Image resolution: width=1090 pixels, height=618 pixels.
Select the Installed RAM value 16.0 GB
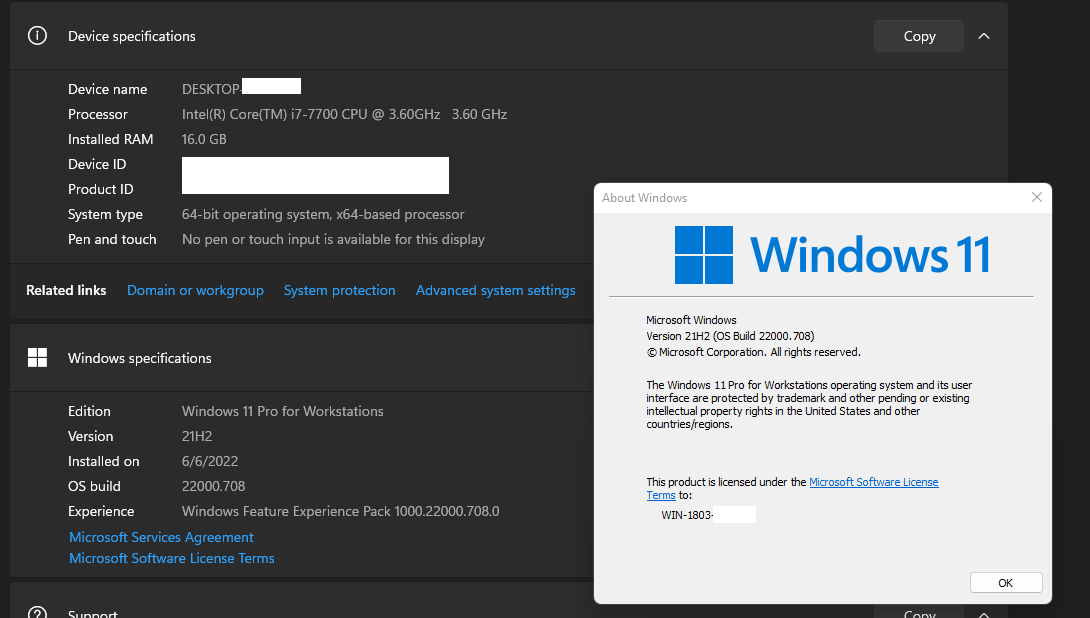[204, 139]
